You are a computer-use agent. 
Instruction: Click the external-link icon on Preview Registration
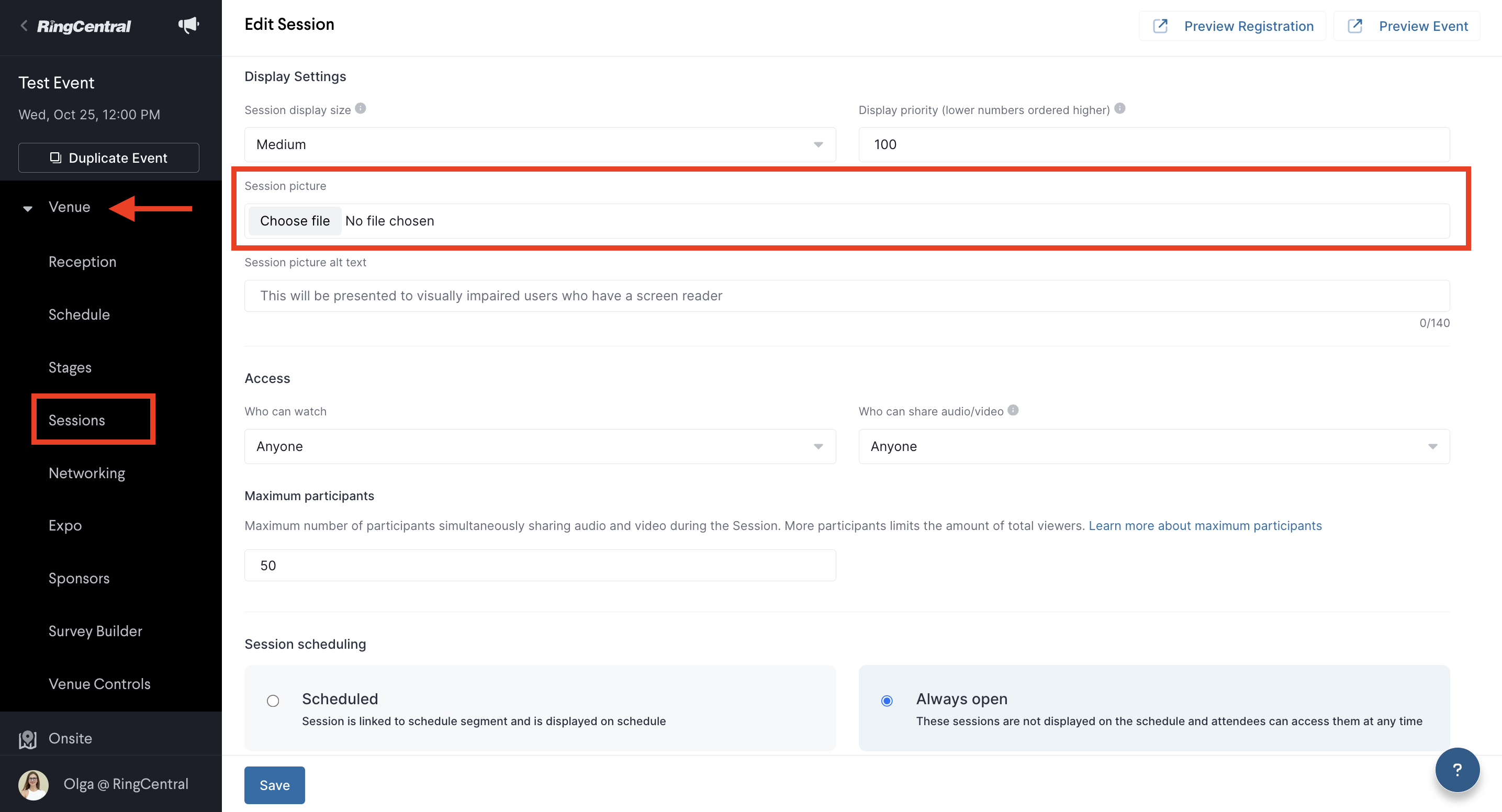pos(1160,26)
